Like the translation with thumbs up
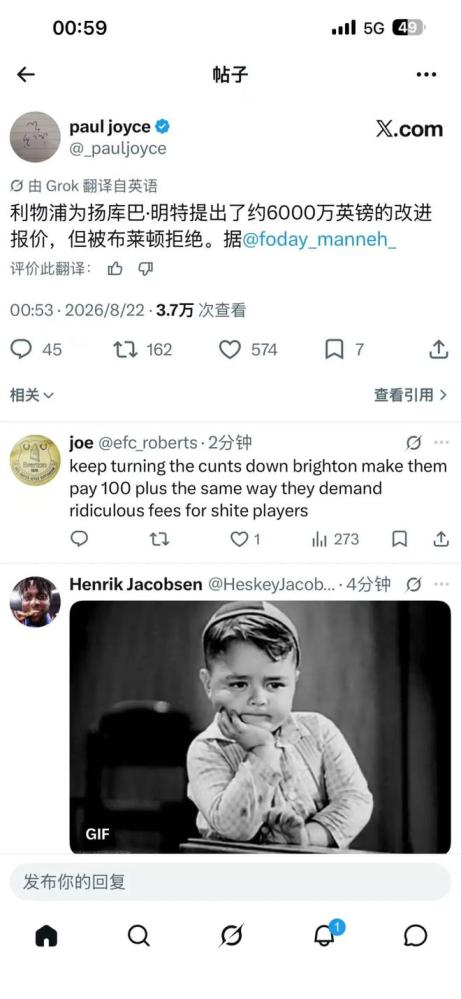 click(x=115, y=270)
